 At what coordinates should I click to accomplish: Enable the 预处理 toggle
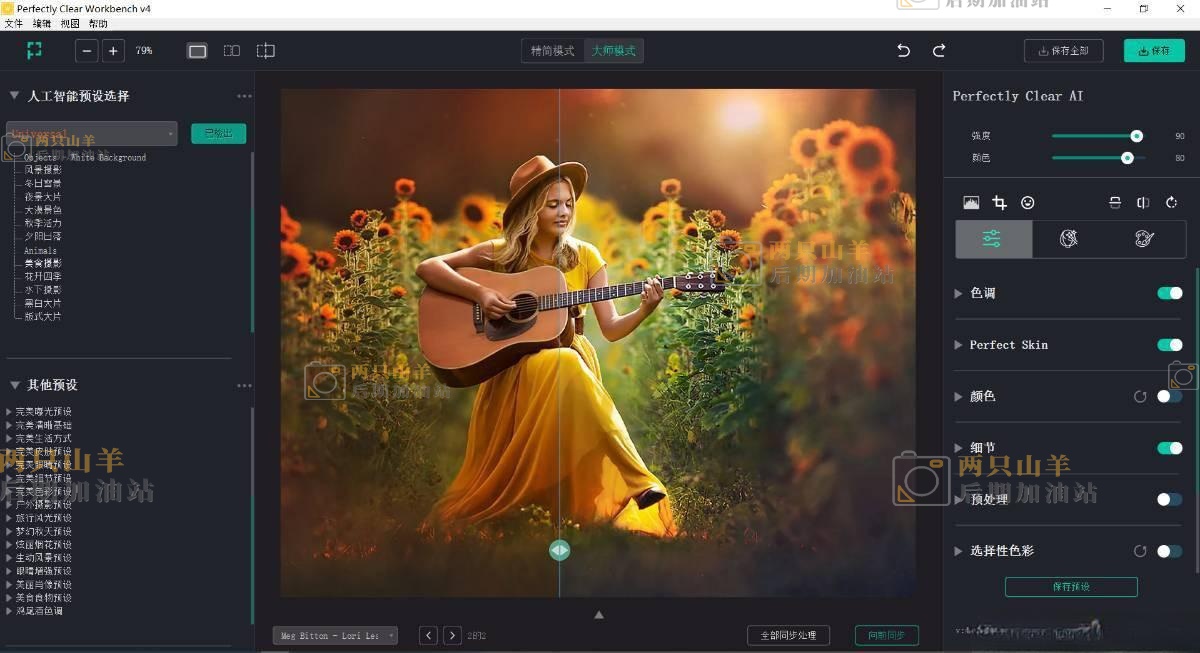click(1169, 499)
